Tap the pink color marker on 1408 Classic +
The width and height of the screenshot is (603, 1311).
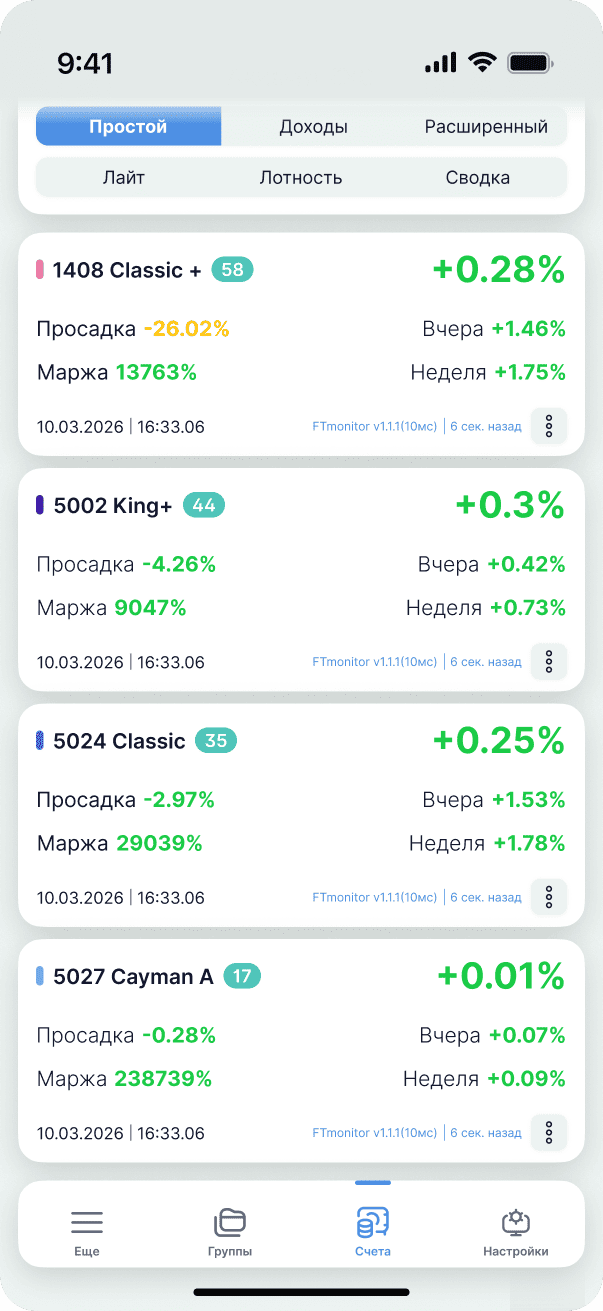pyautogui.click(x=40, y=270)
